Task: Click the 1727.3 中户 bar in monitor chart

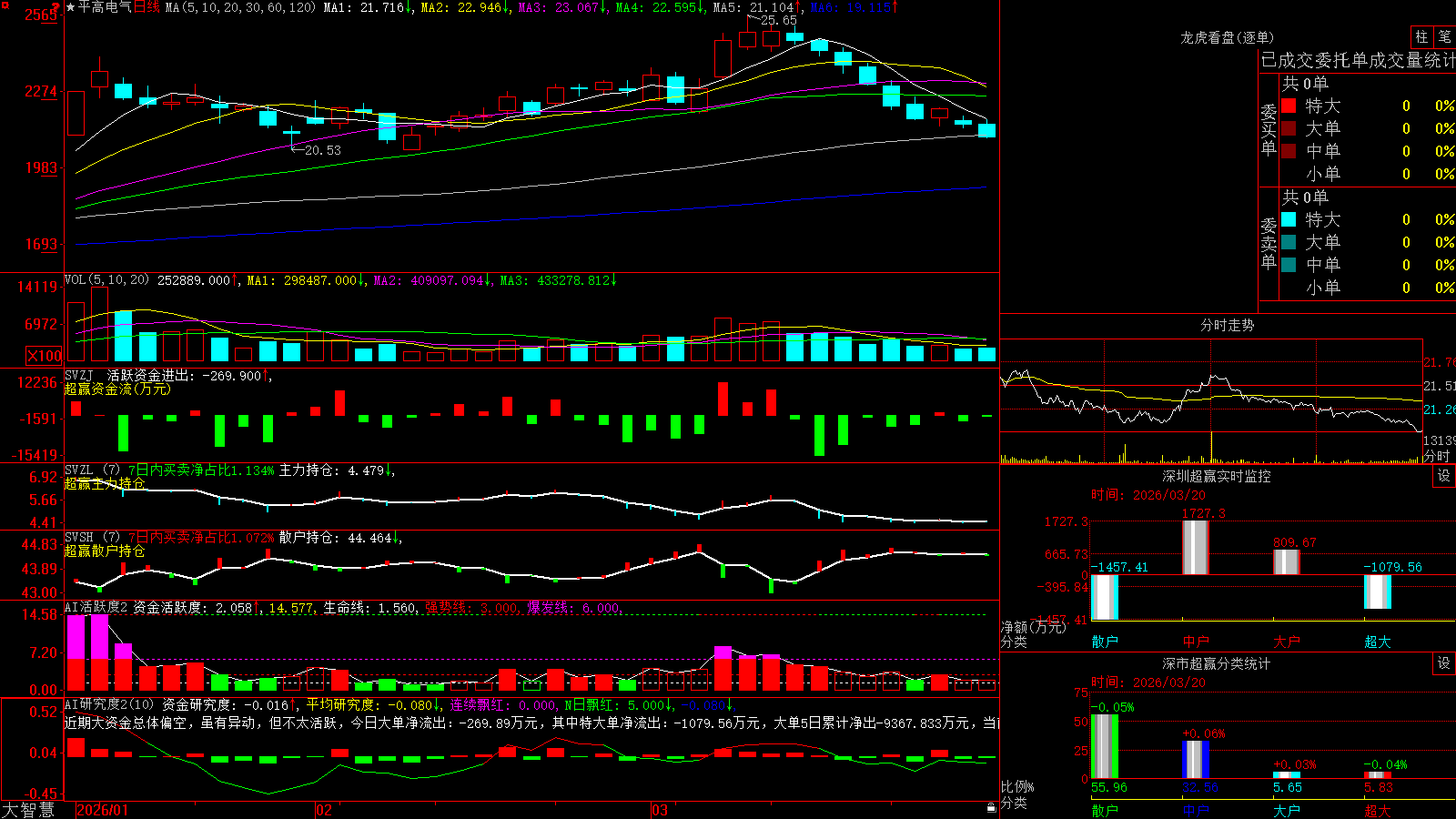Action: tap(1196, 548)
